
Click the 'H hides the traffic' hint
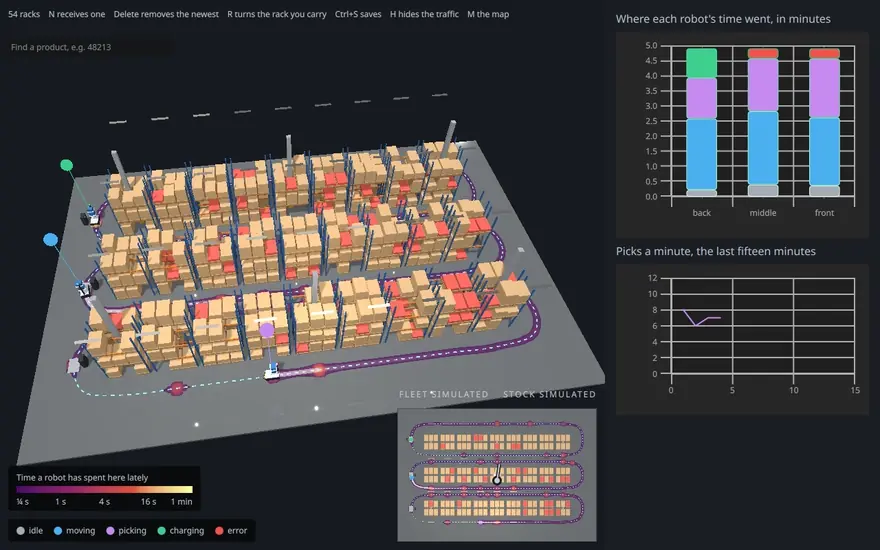tap(424, 14)
